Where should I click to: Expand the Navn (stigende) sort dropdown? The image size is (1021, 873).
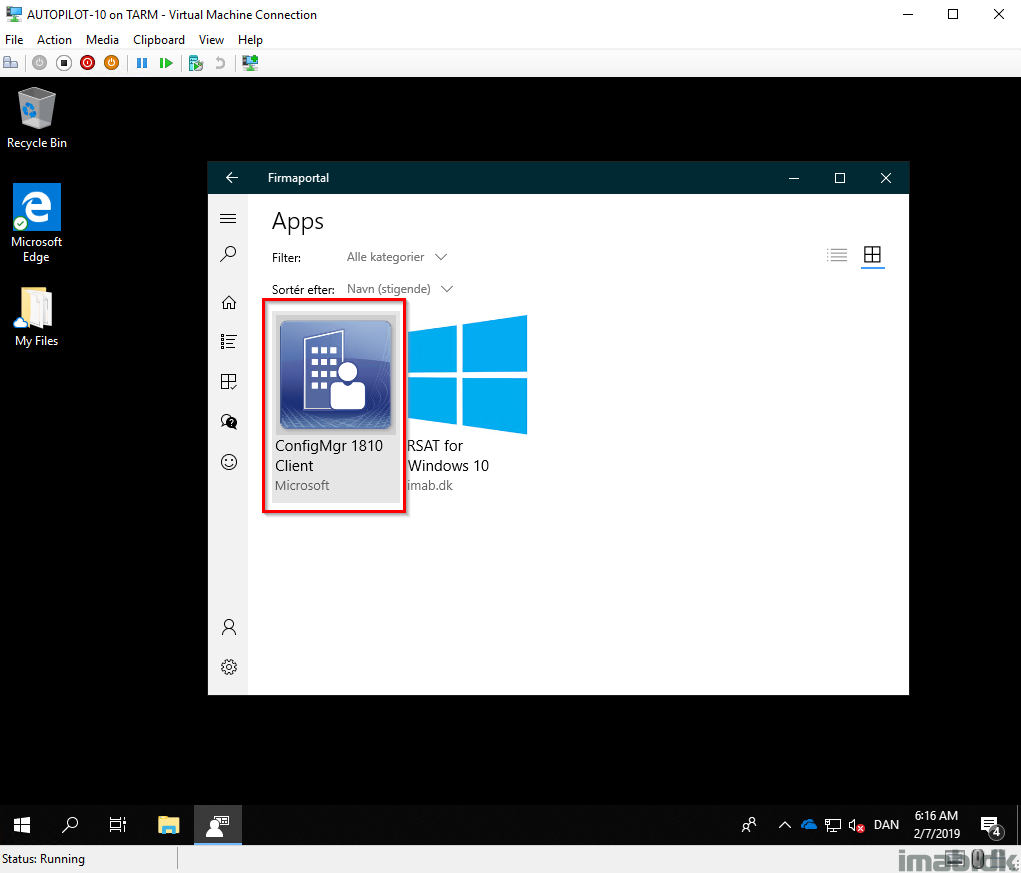click(400, 289)
